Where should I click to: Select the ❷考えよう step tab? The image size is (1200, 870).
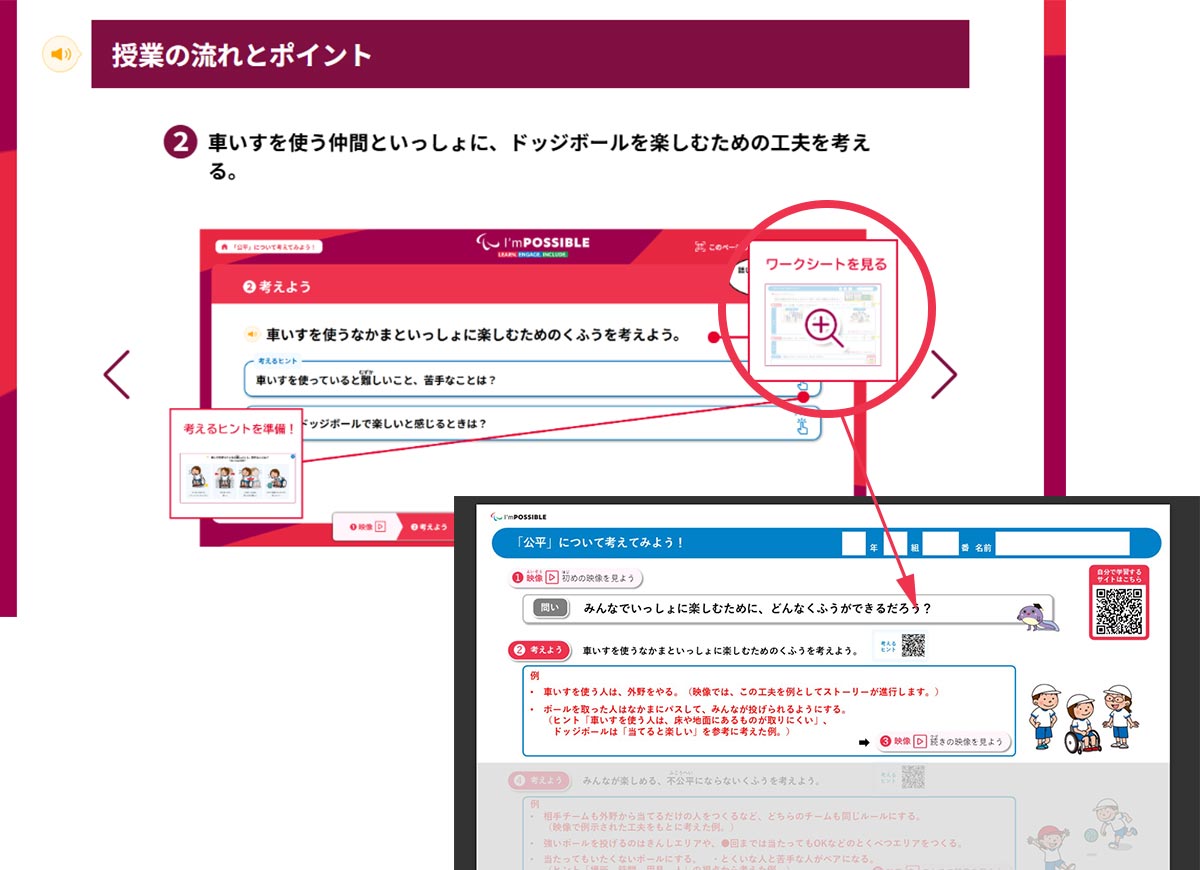pos(428,526)
